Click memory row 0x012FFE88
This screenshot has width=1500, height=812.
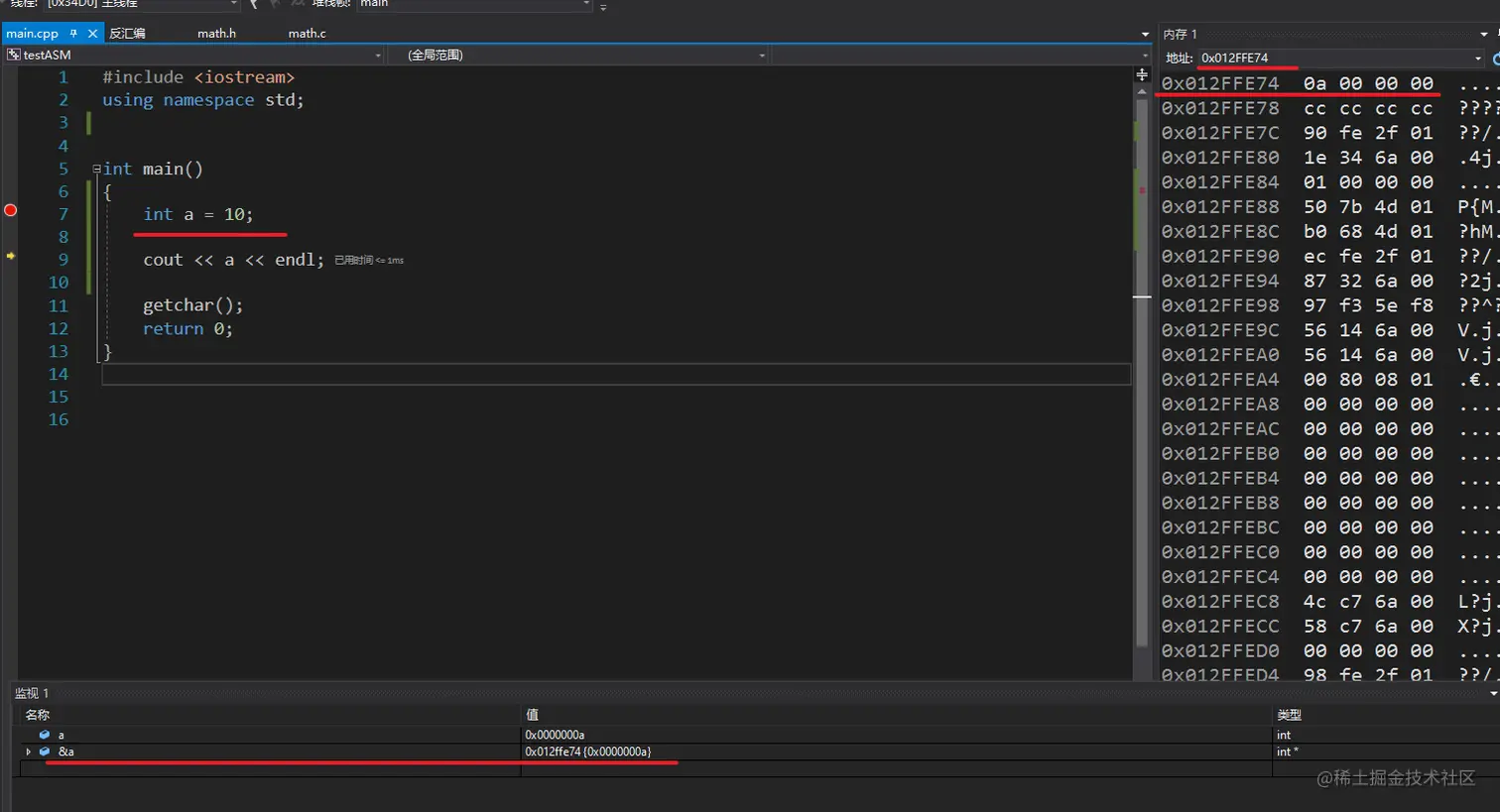tap(1329, 207)
